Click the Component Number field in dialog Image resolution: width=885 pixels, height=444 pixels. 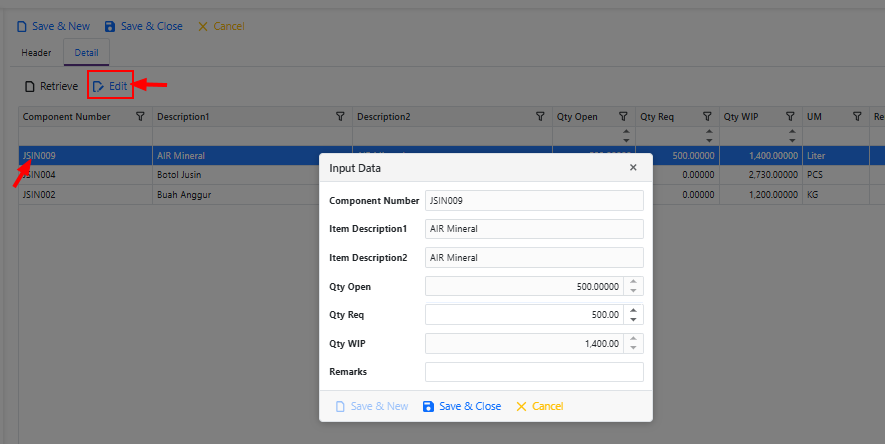(x=534, y=200)
